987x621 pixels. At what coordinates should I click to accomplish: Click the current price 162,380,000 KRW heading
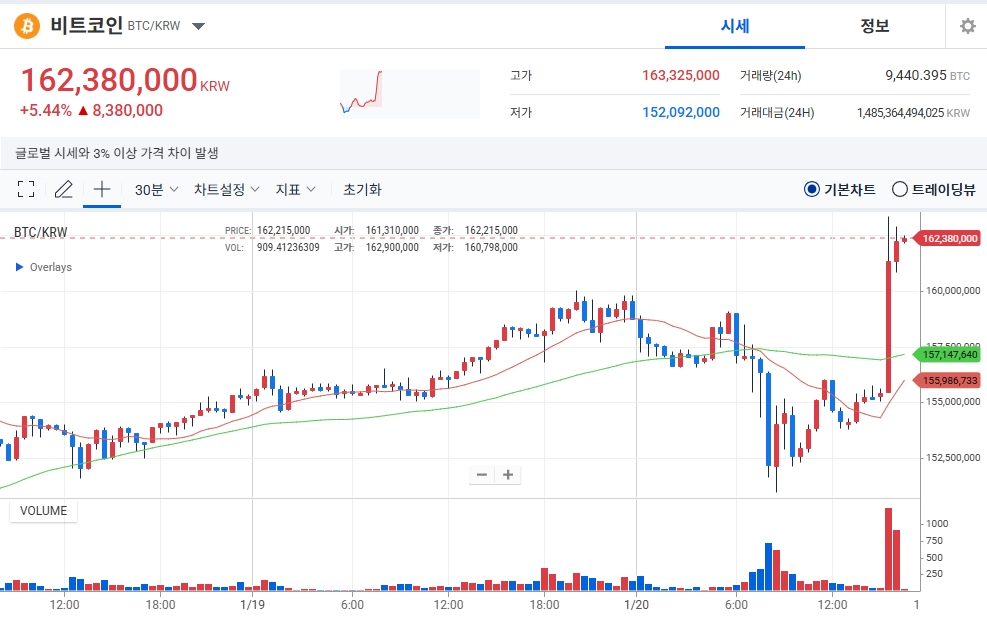pyautogui.click(x=125, y=81)
